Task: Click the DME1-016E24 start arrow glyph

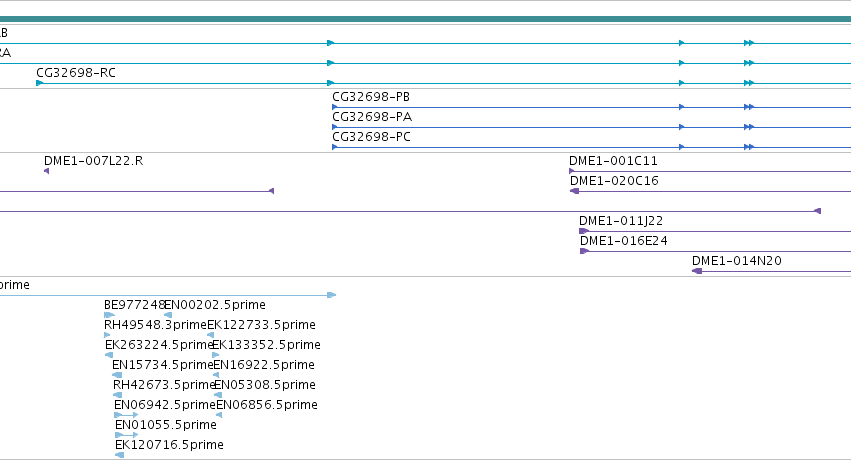Action: click(x=585, y=251)
